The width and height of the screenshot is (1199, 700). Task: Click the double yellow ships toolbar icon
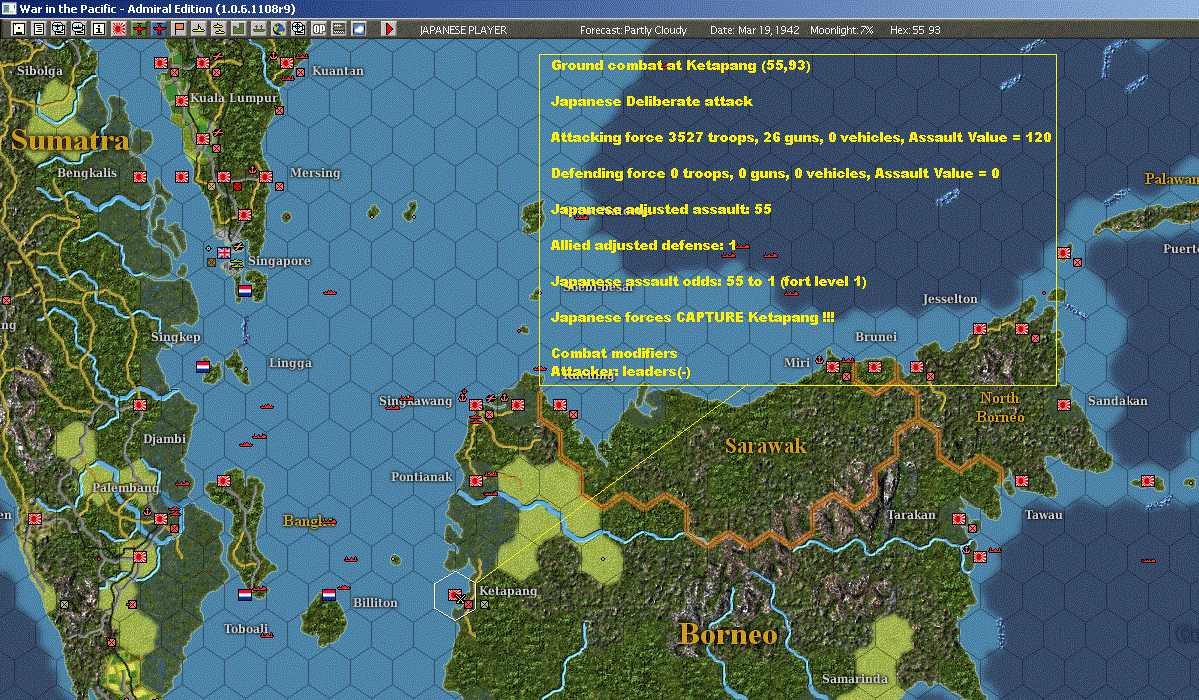click(219, 29)
